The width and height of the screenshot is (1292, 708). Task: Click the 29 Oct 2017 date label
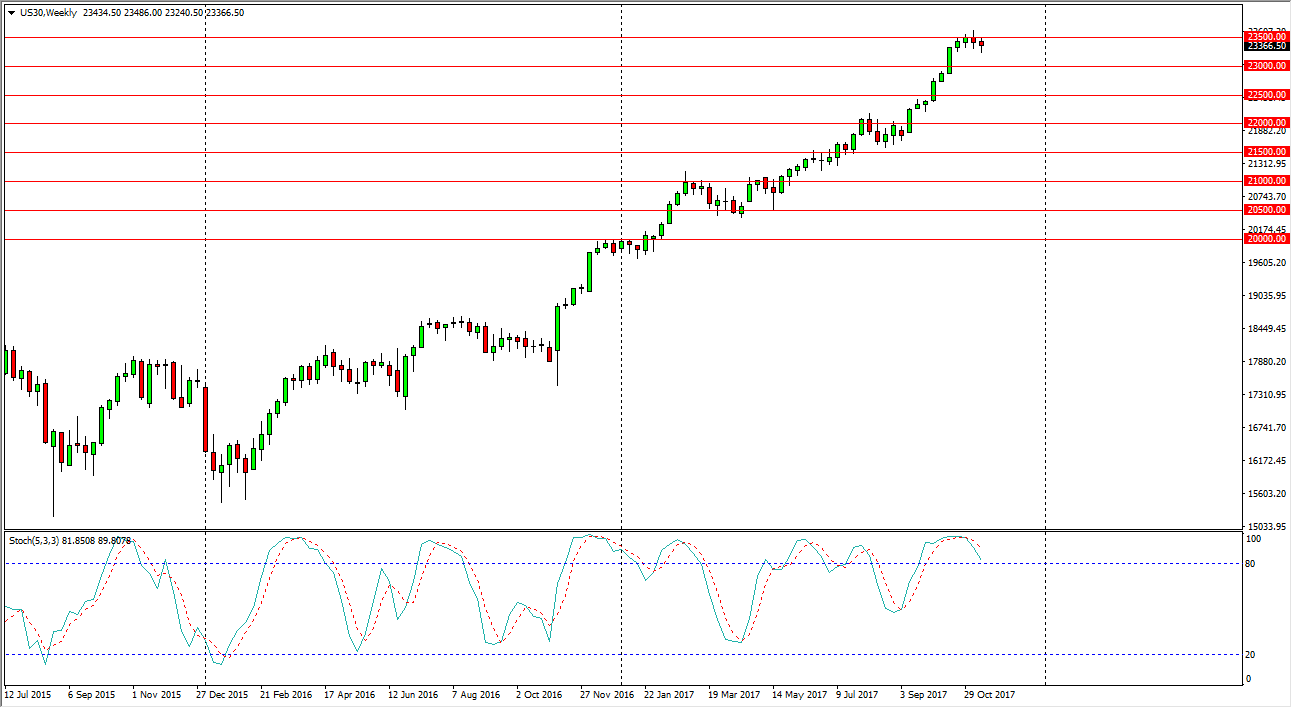[988, 694]
